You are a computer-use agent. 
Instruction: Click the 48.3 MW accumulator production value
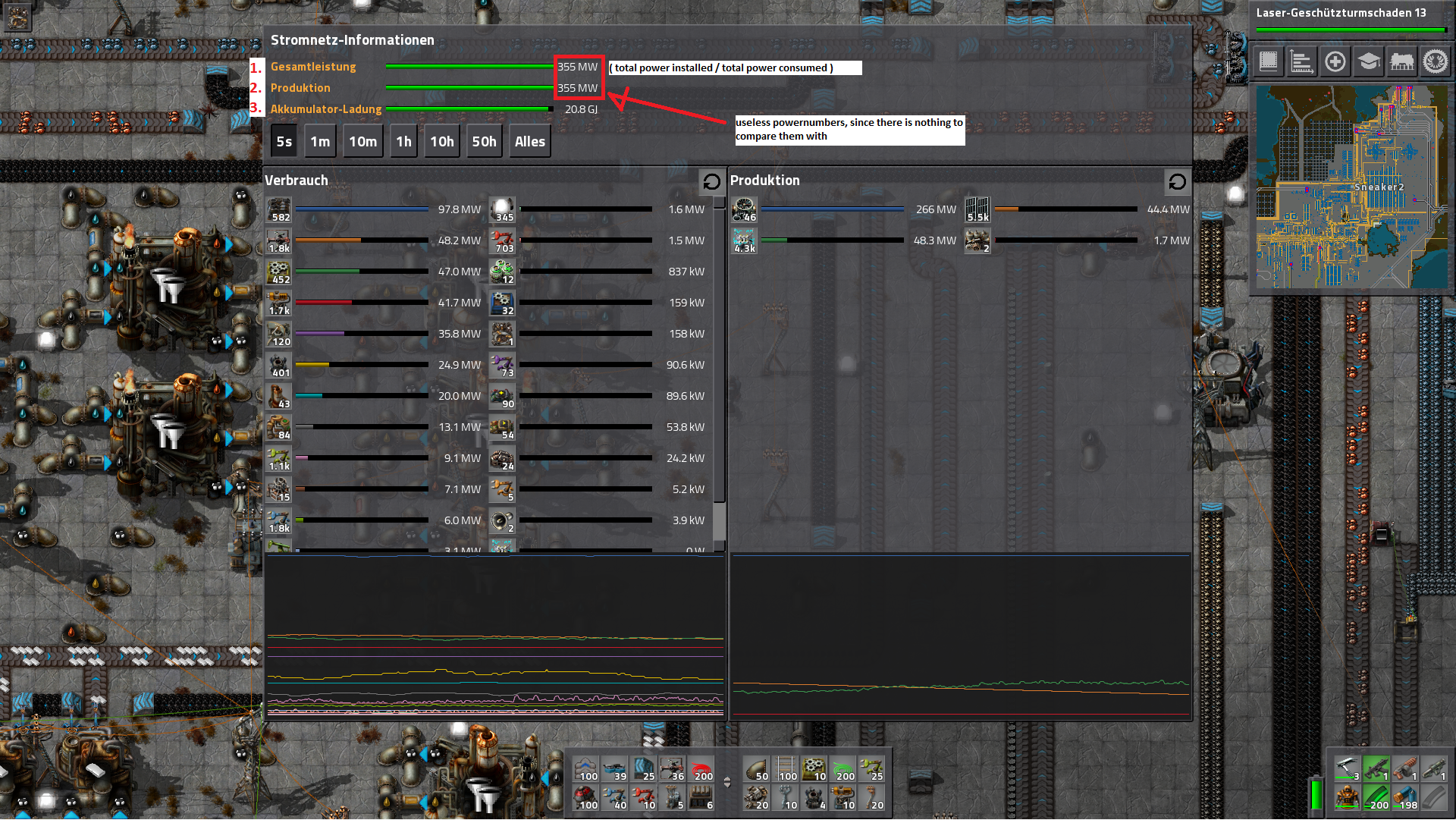pyautogui.click(x=934, y=240)
